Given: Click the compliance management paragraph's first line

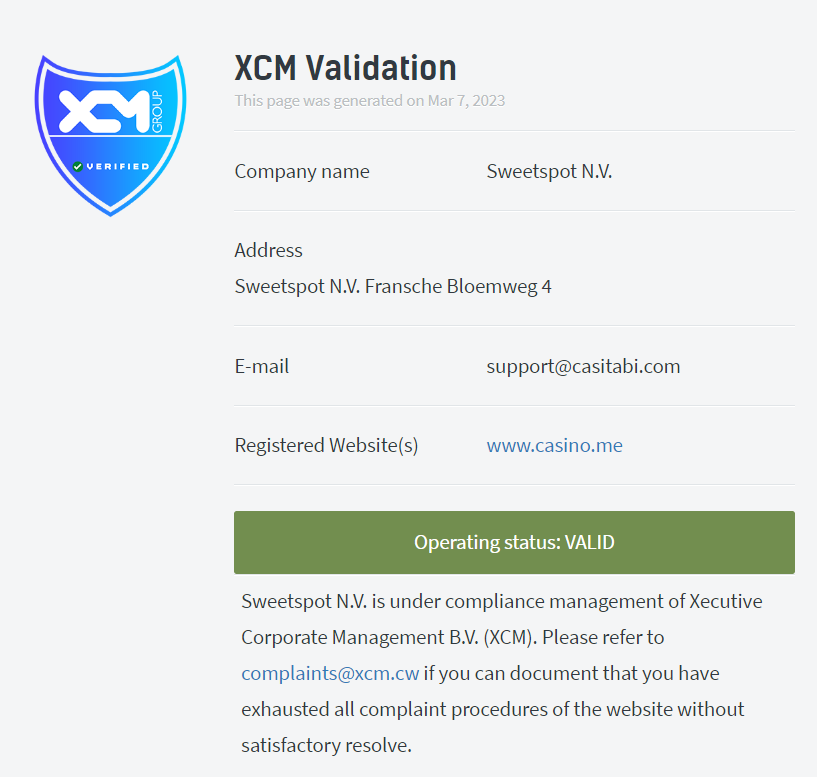Looking at the screenshot, I should pyautogui.click(x=502, y=601).
